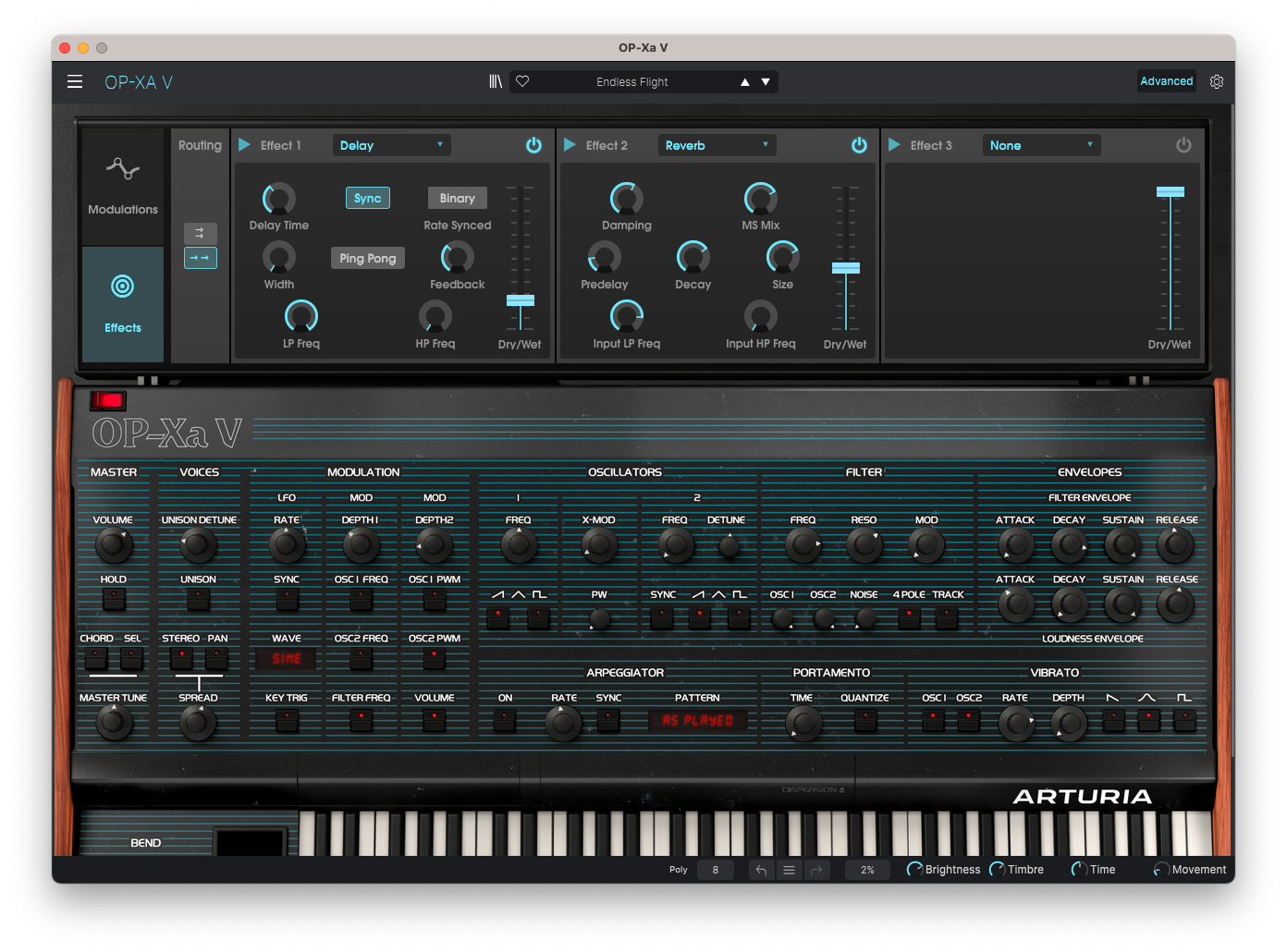
Task: Toggle arpeggiator ON switch
Action: coord(505,719)
